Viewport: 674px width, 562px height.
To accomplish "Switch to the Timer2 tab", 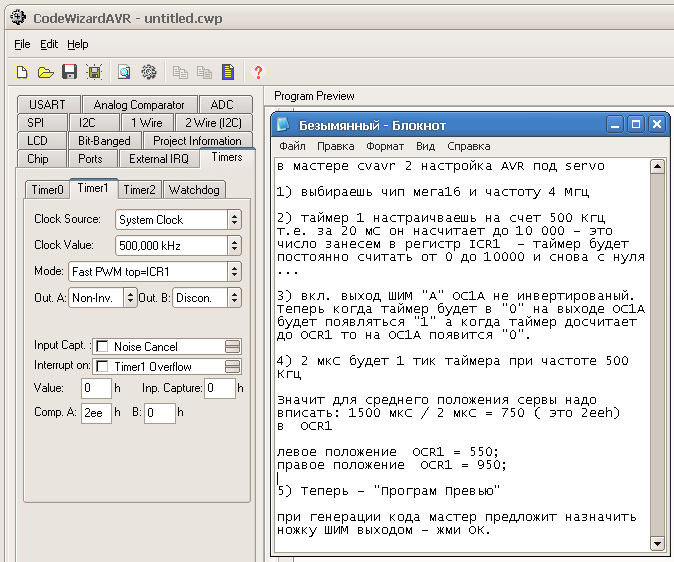I will click(x=140, y=189).
